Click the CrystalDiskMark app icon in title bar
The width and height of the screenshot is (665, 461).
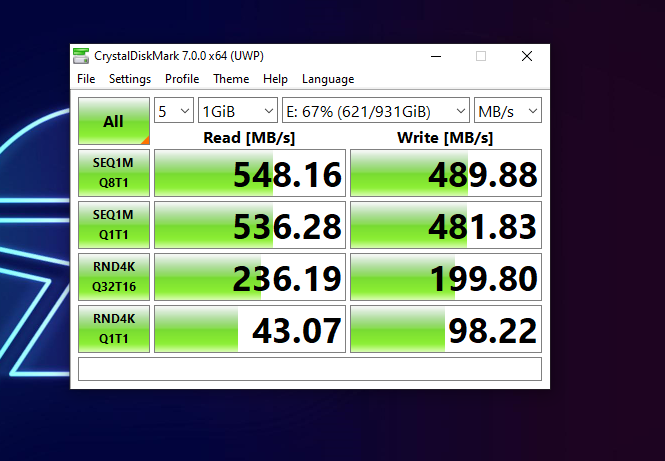click(x=81, y=56)
